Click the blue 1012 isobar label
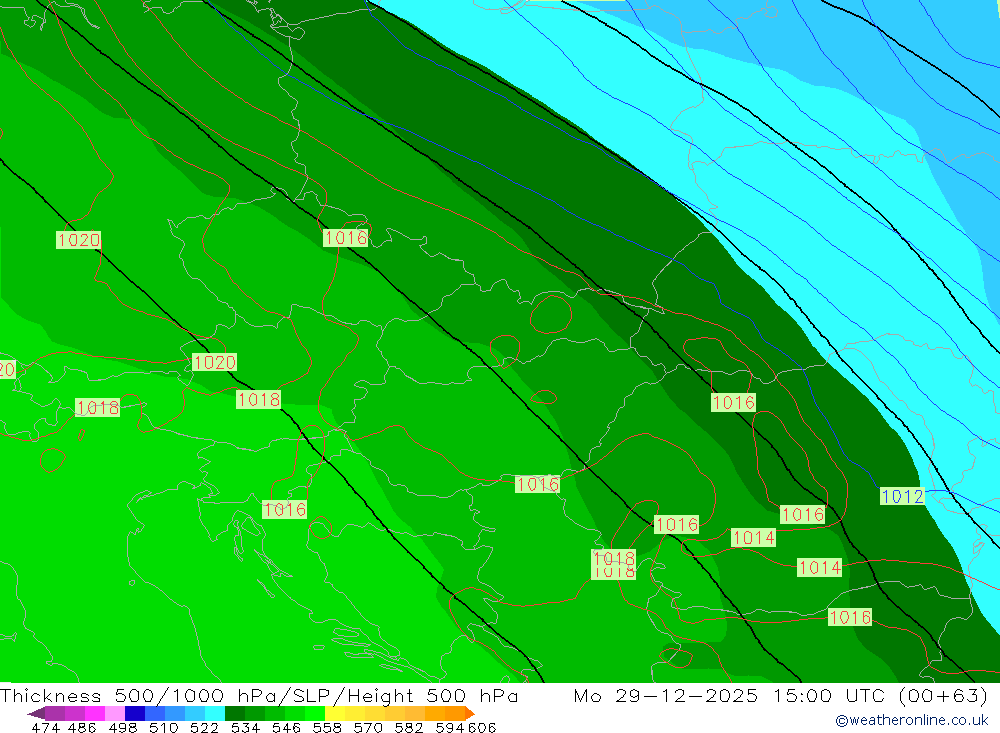 click(x=902, y=496)
